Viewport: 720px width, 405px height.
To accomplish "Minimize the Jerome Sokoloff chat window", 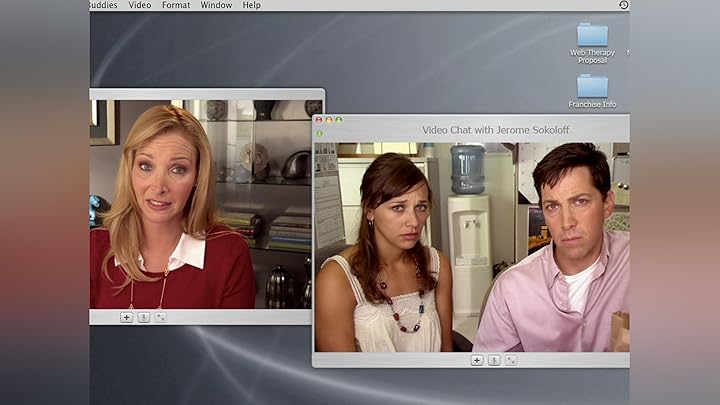I will point(329,120).
